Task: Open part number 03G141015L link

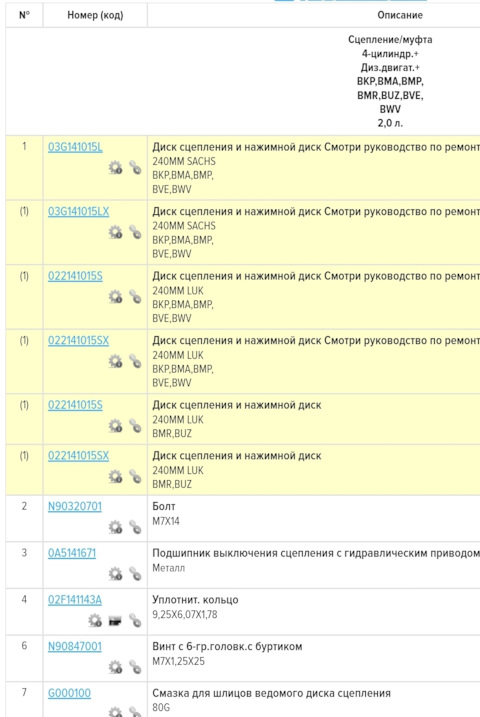Action: [x=75, y=147]
